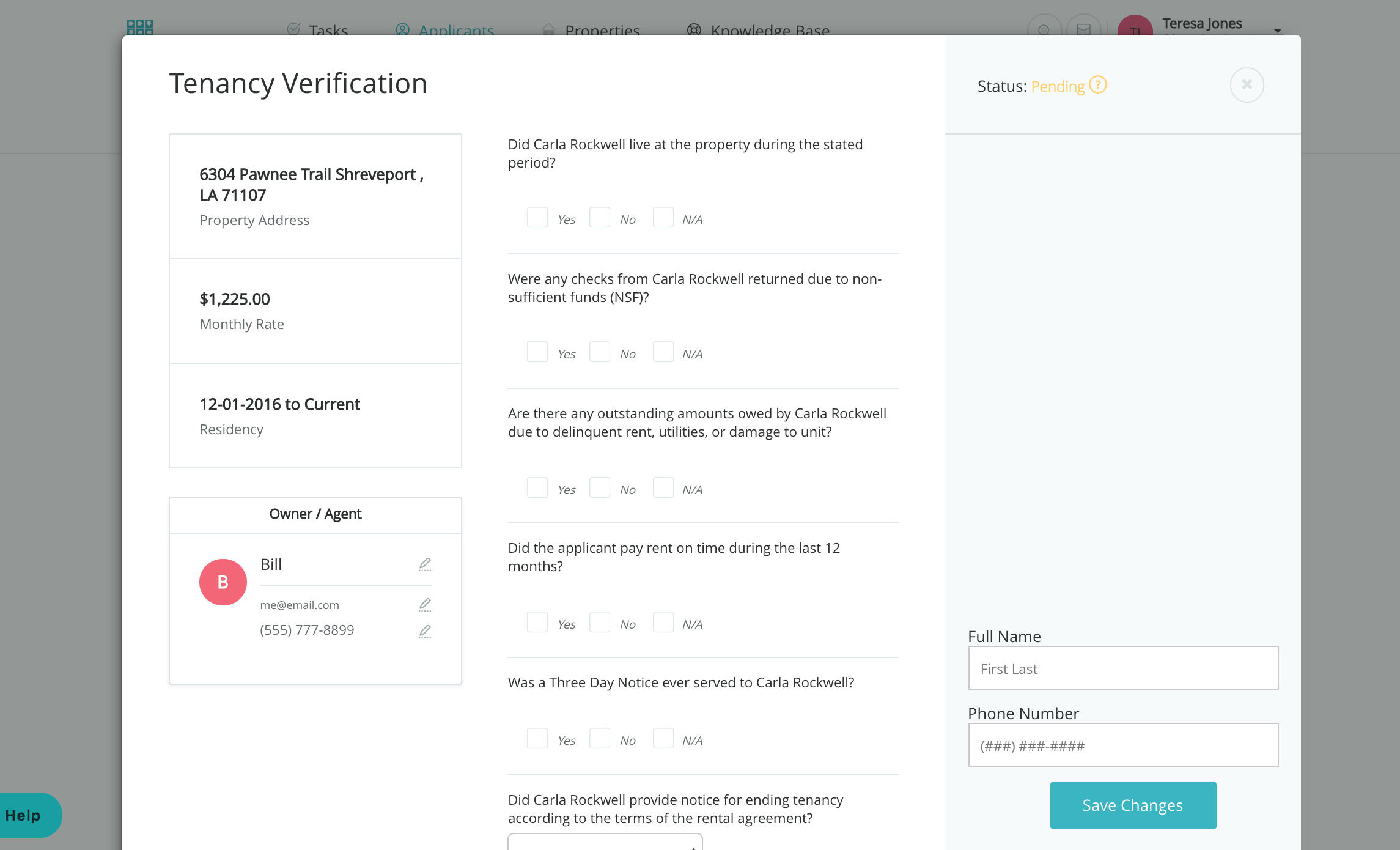Close the Tenancy Verification dialog with X
Viewport: 1400px width, 850px height.
pos(1247,85)
